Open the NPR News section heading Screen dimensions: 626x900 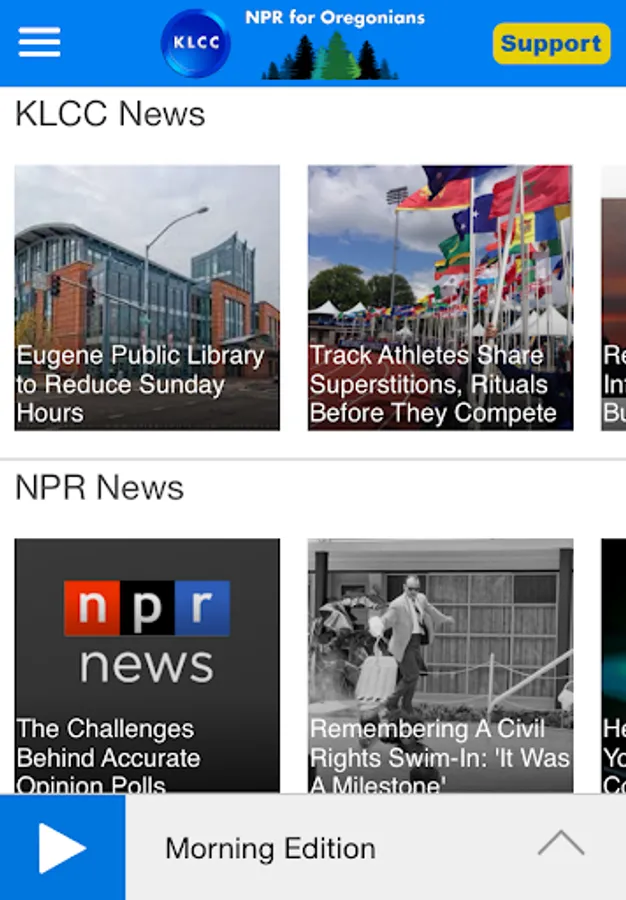click(99, 488)
